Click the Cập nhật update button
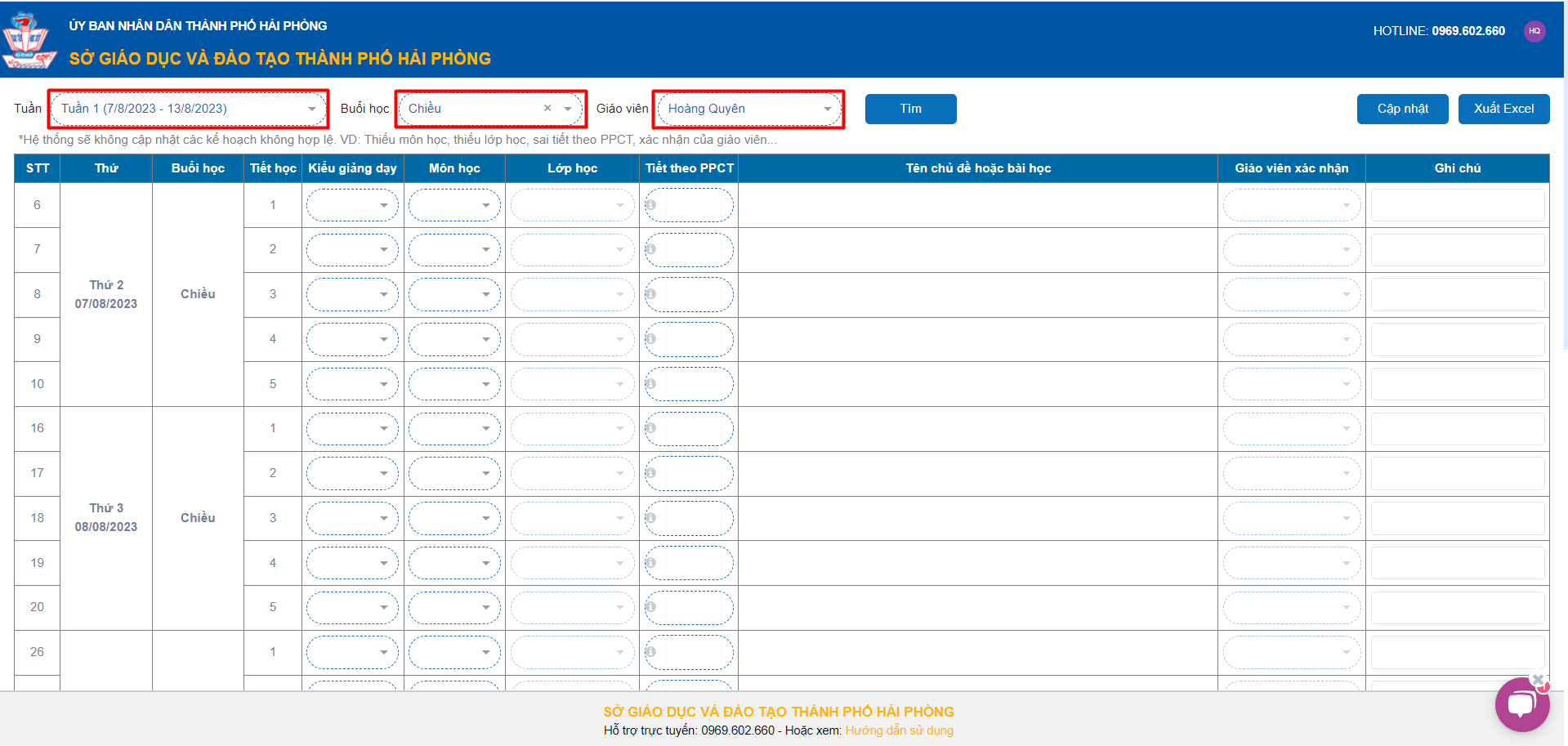This screenshot has height=746, width=1568. (x=1402, y=109)
